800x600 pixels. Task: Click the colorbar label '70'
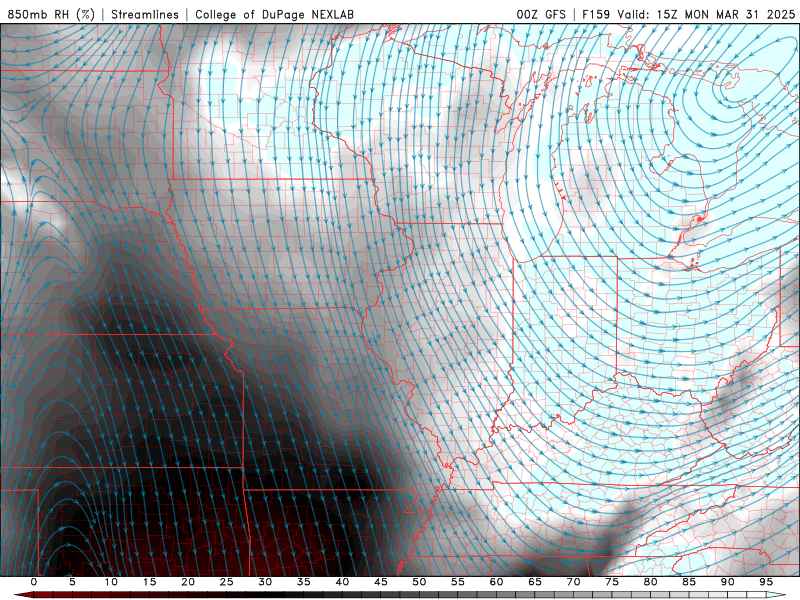click(x=573, y=582)
